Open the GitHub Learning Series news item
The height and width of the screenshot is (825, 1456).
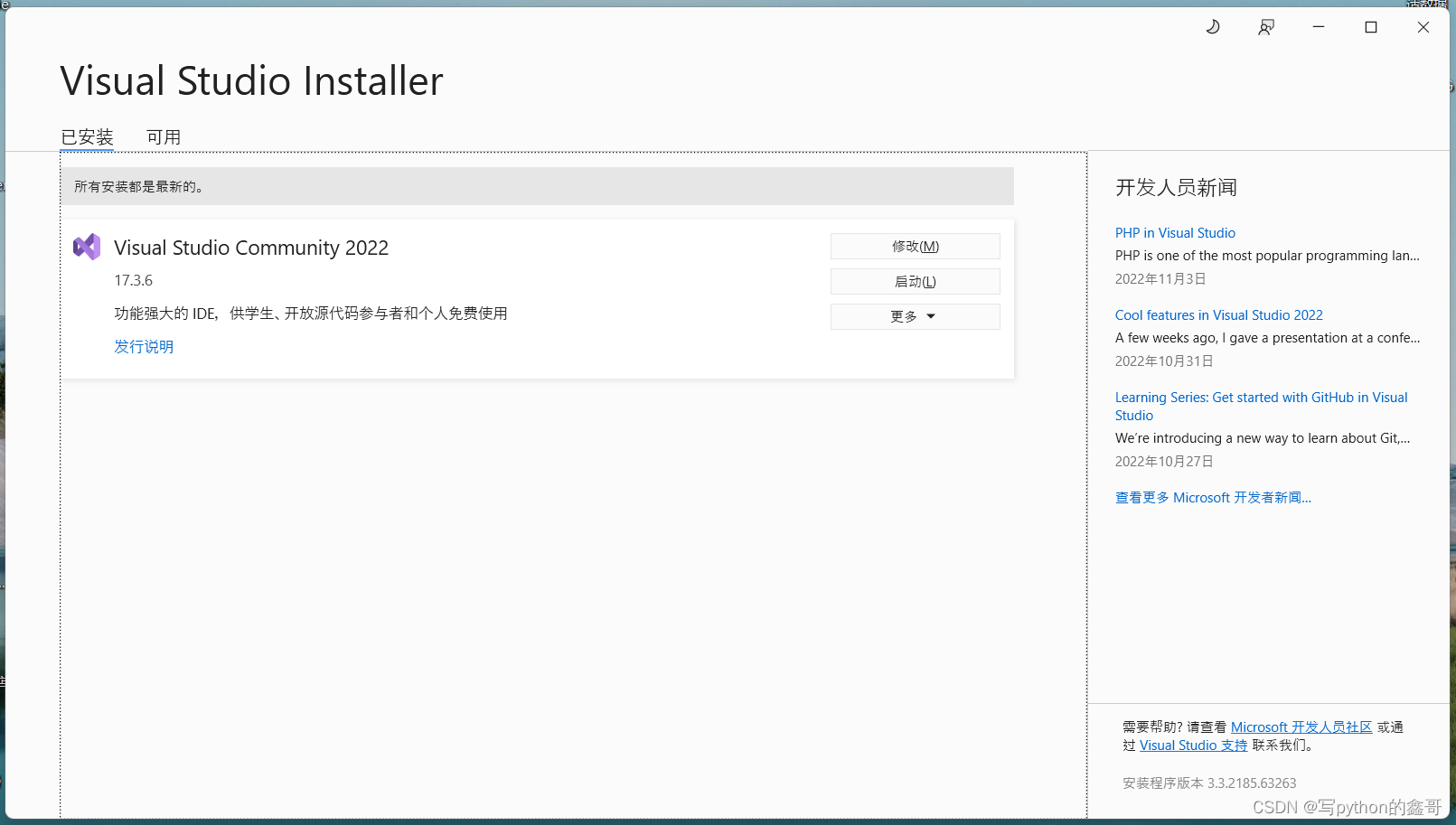[1261, 406]
